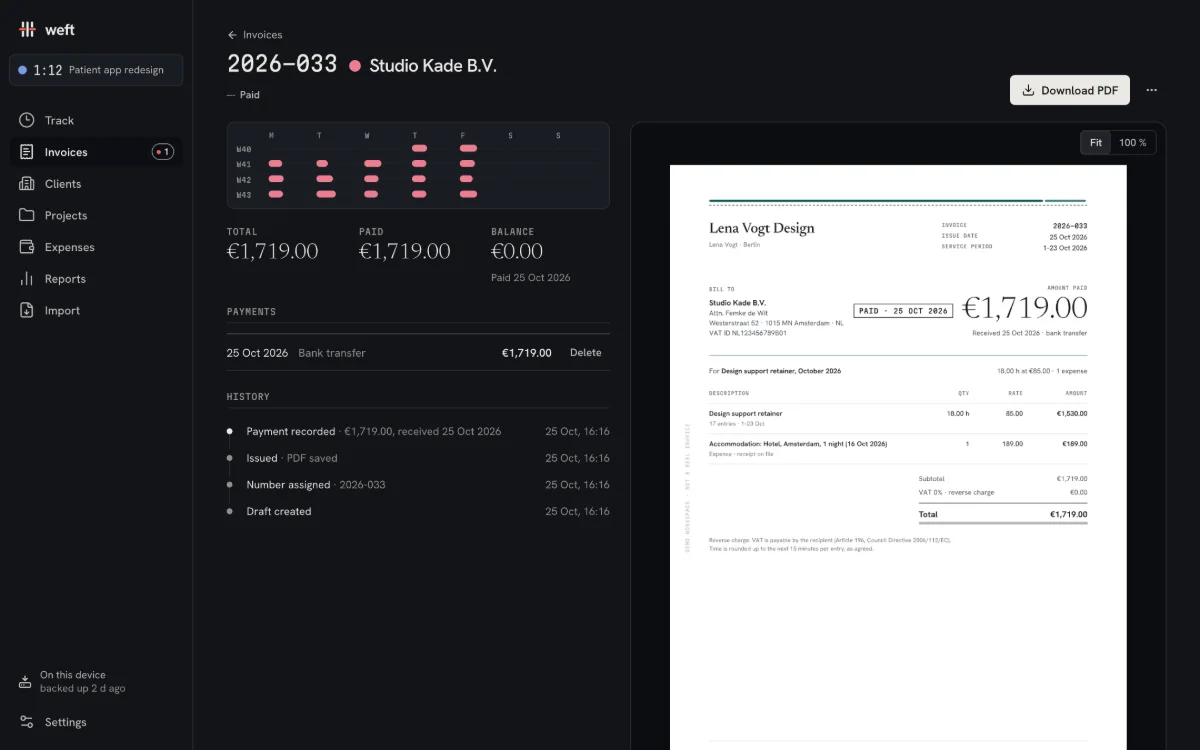Set preview zoom to 100 %
The width and height of the screenshot is (1200, 750).
pos(1133,143)
